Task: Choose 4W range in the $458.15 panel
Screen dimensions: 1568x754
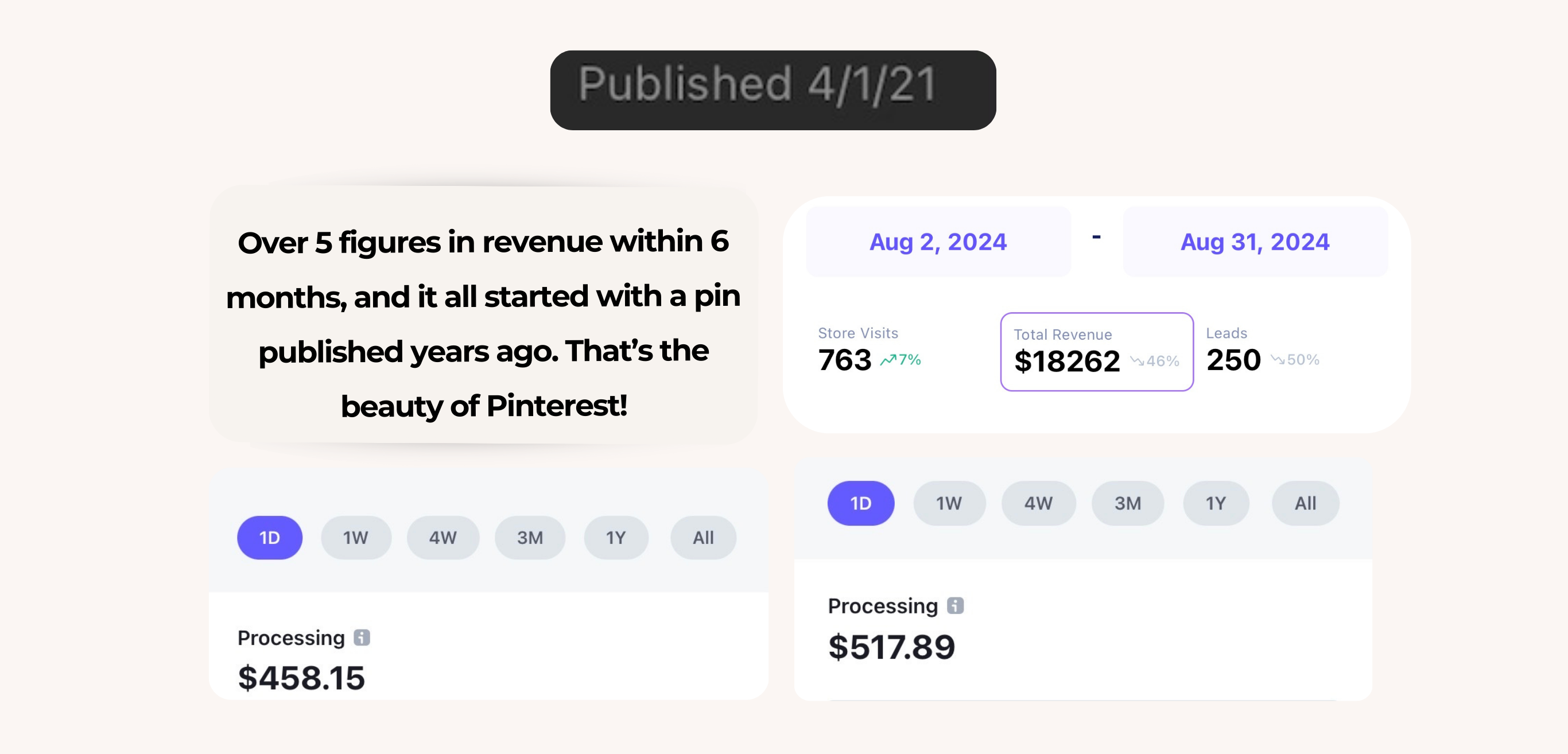Action: [x=443, y=537]
